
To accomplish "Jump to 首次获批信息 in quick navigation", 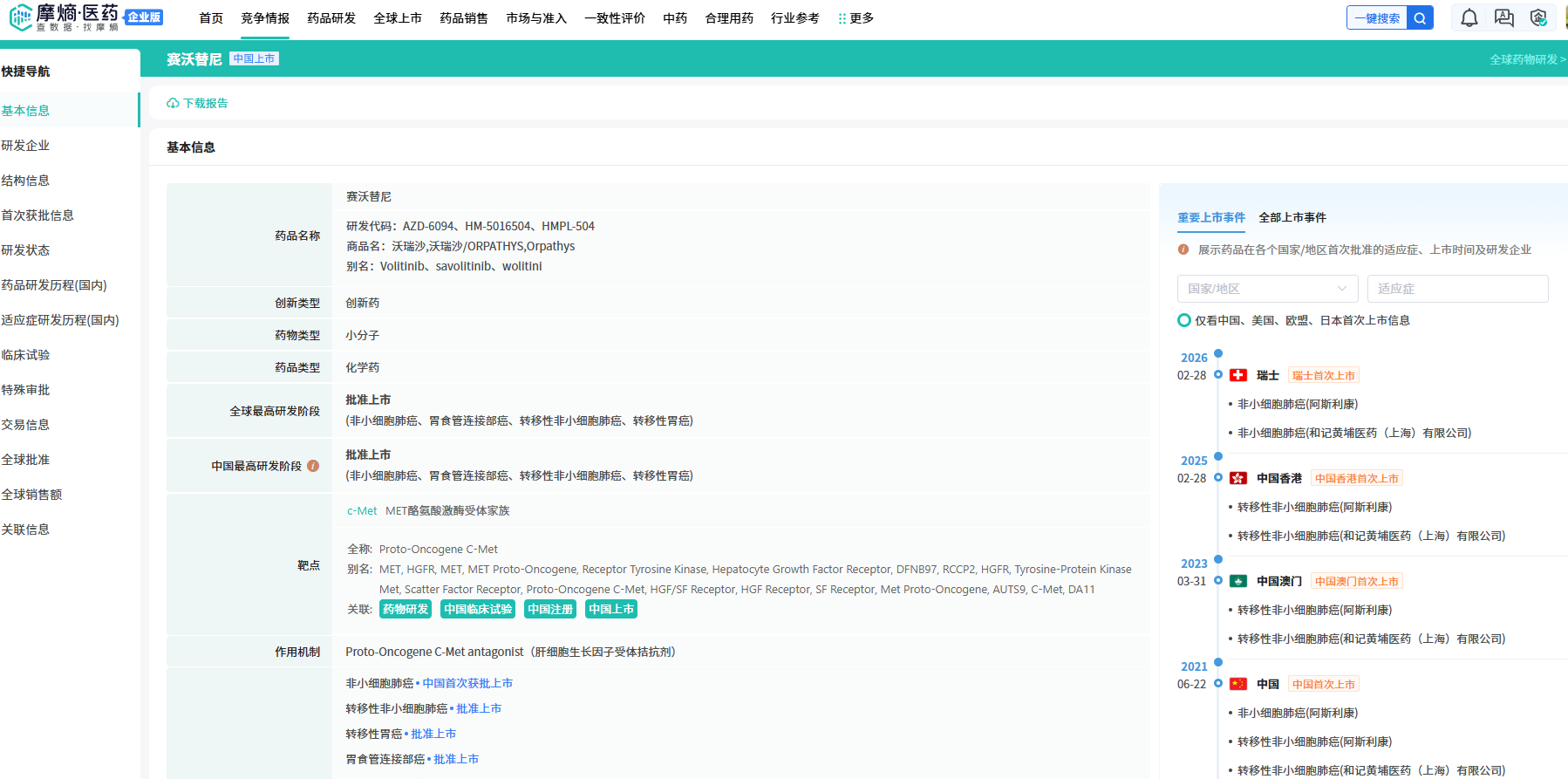I will coord(37,215).
